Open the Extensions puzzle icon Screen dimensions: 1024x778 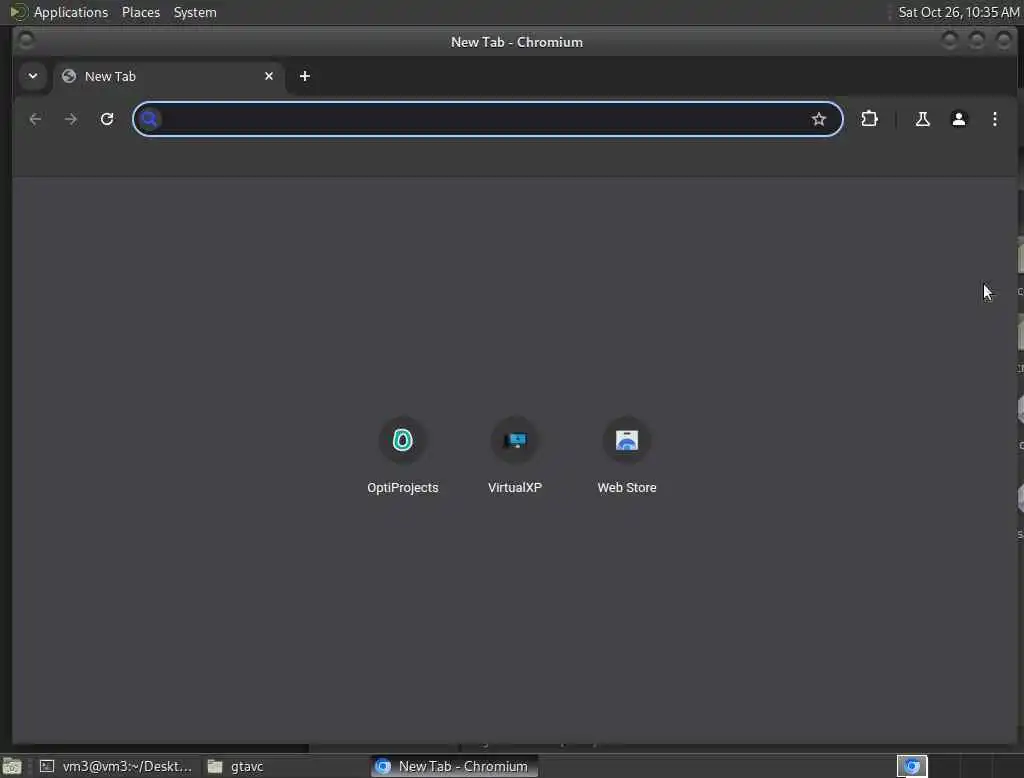[x=869, y=119]
